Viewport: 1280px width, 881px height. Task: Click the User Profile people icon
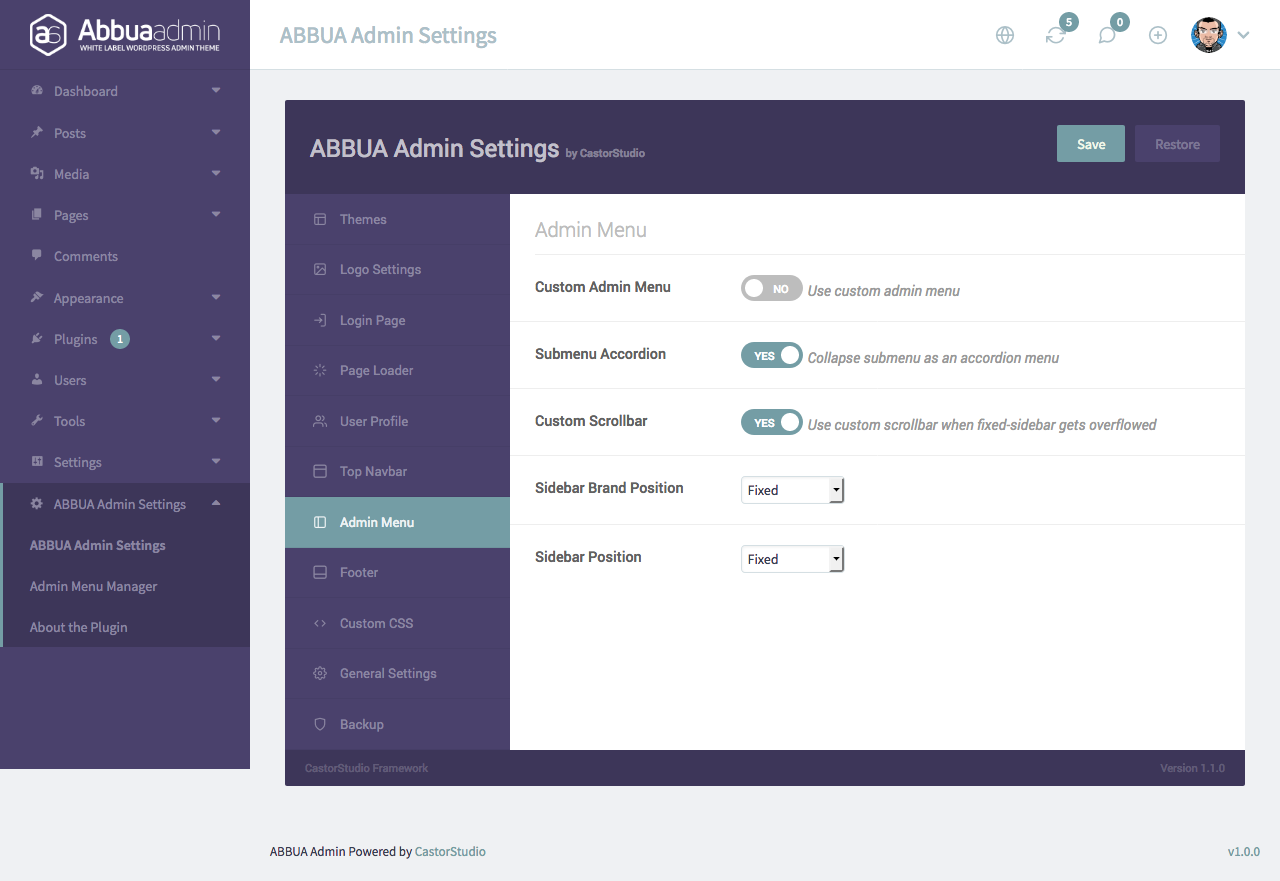point(320,421)
